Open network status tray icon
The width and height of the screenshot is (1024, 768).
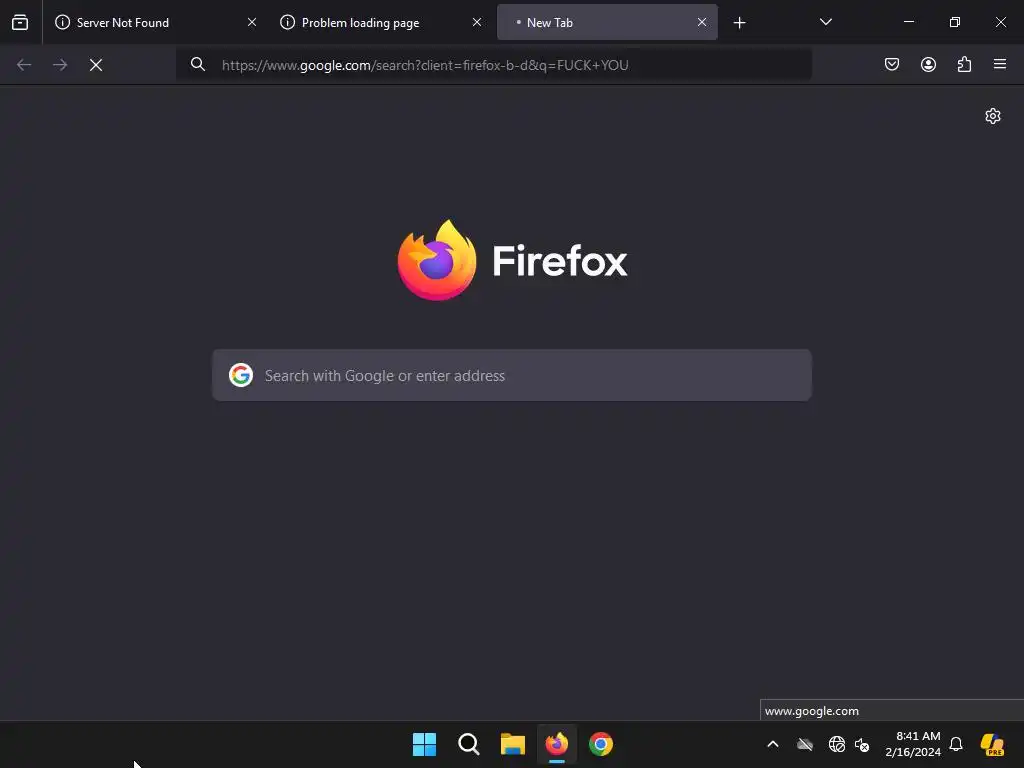point(837,744)
